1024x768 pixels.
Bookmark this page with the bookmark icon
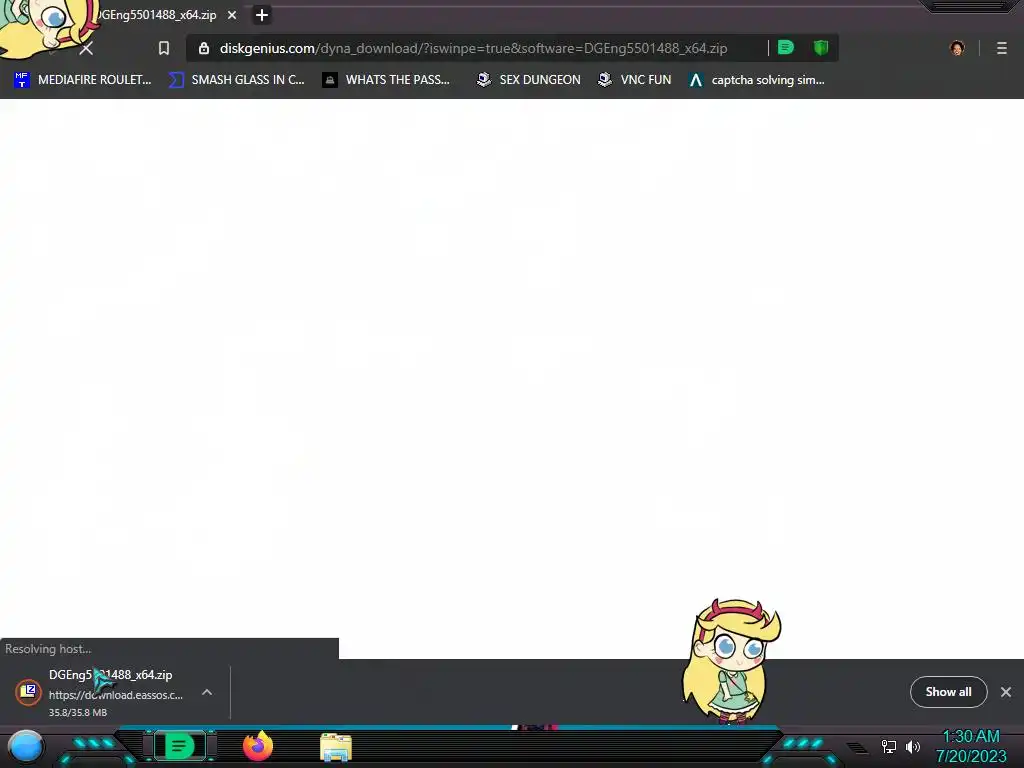[x=164, y=48]
